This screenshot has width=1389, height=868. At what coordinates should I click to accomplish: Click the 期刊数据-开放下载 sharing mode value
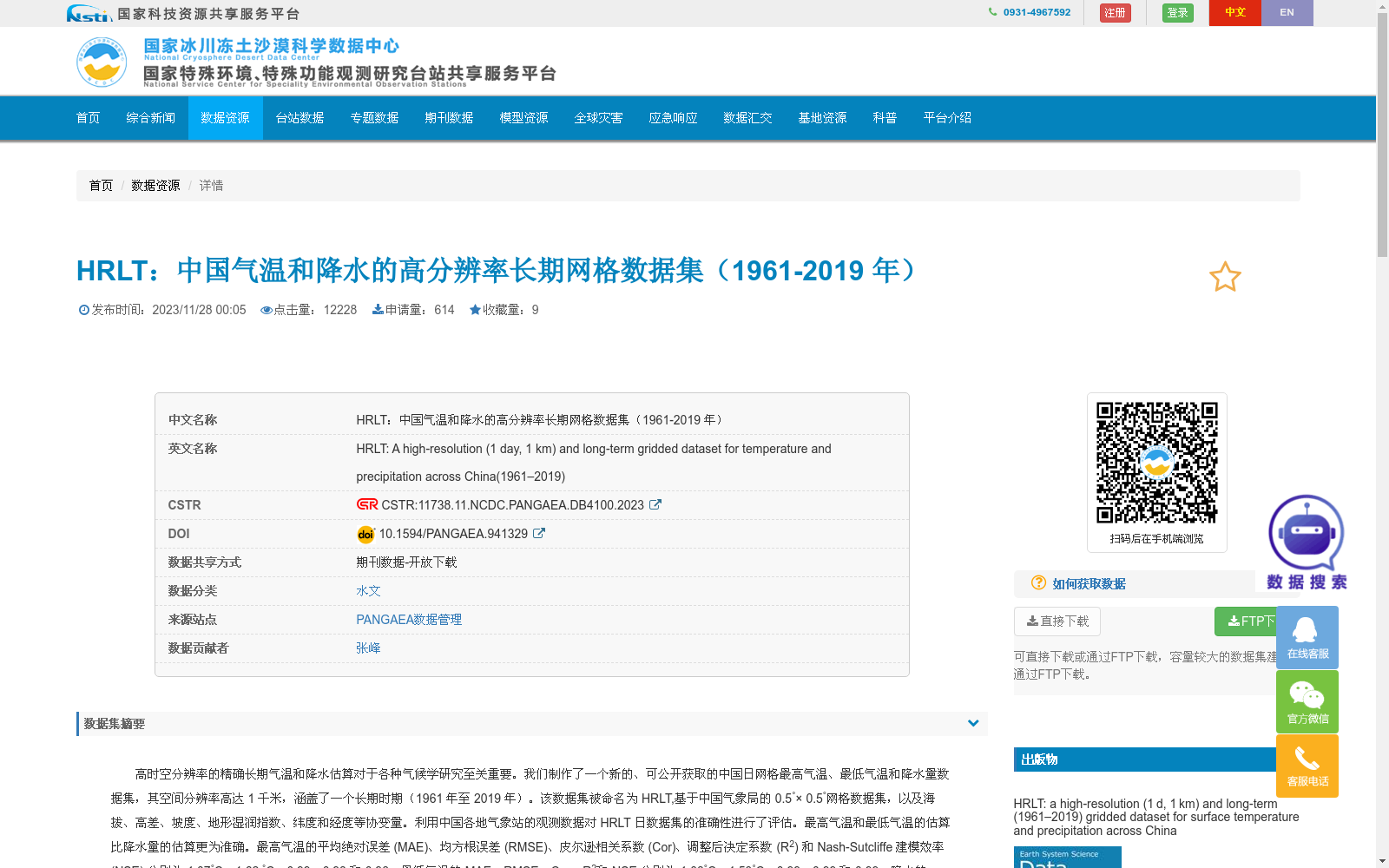[406, 562]
